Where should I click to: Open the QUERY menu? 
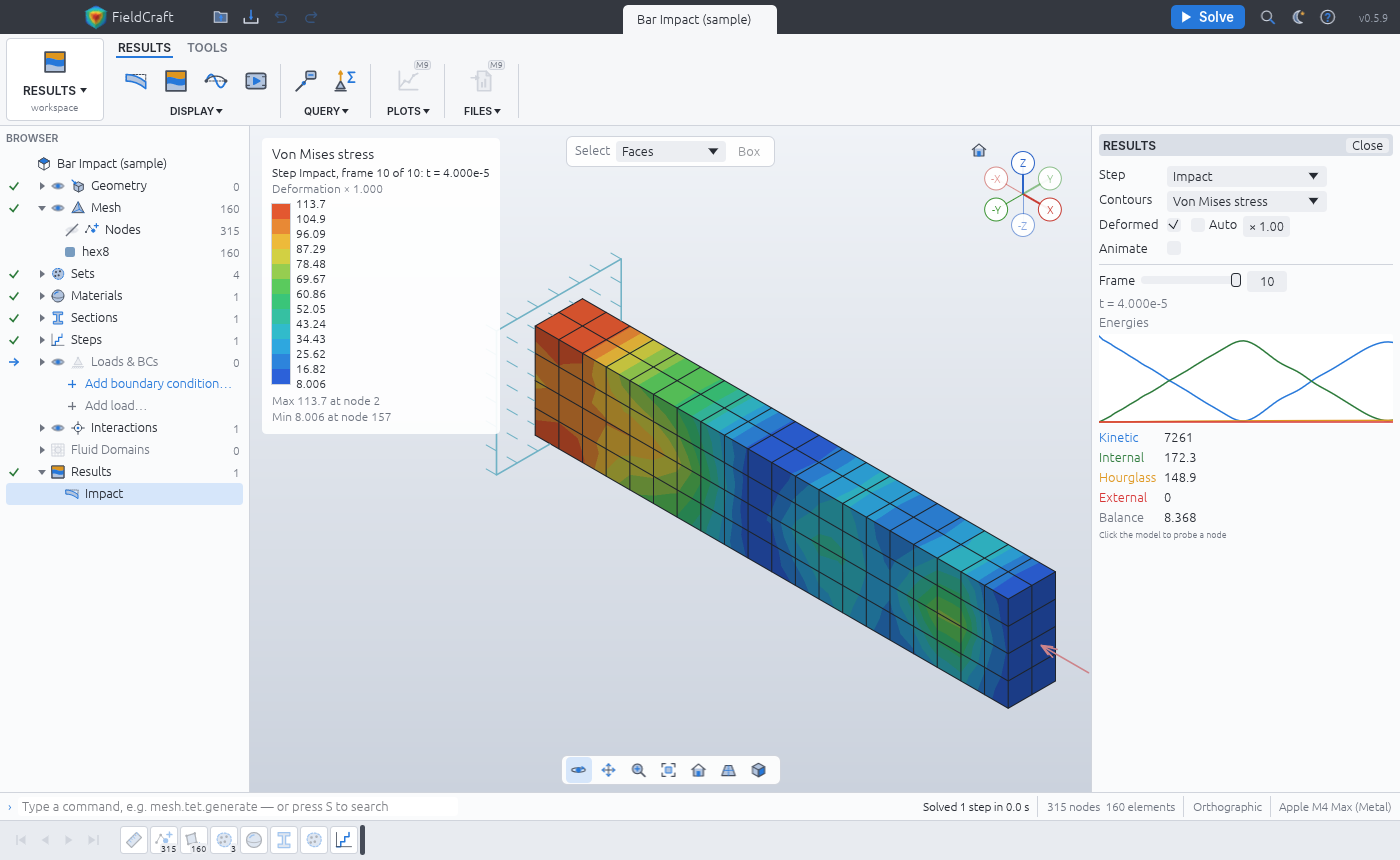click(x=326, y=111)
